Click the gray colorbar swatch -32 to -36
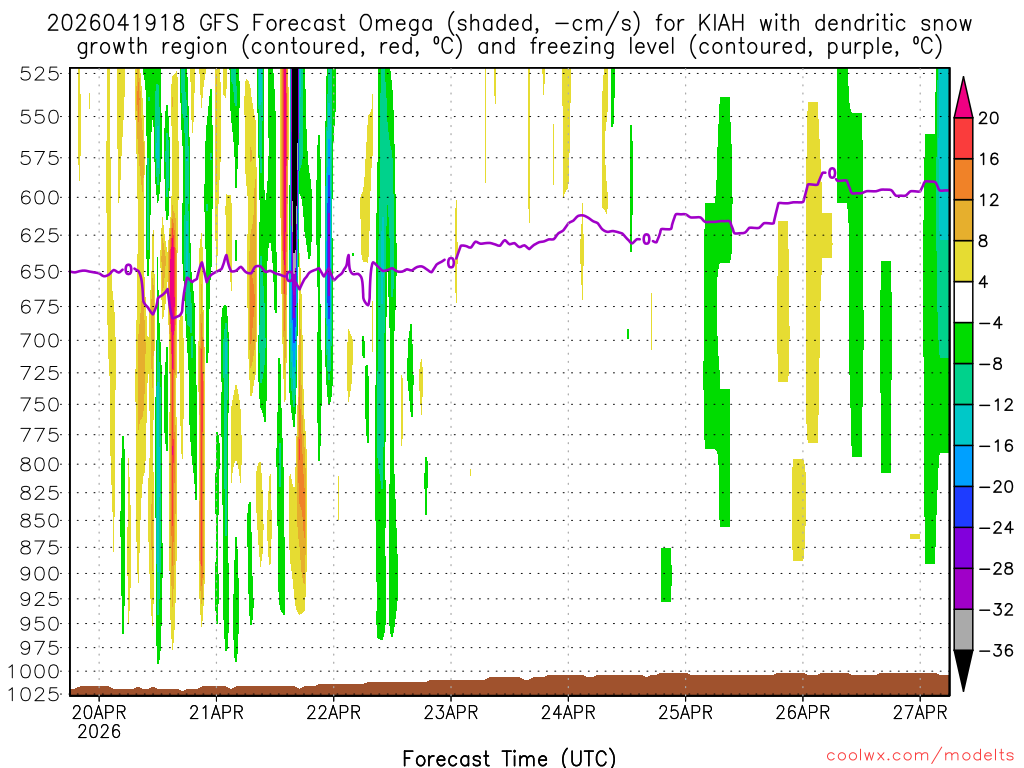Image resolution: width=1024 pixels, height=768 pixels. tap(963, 630)
